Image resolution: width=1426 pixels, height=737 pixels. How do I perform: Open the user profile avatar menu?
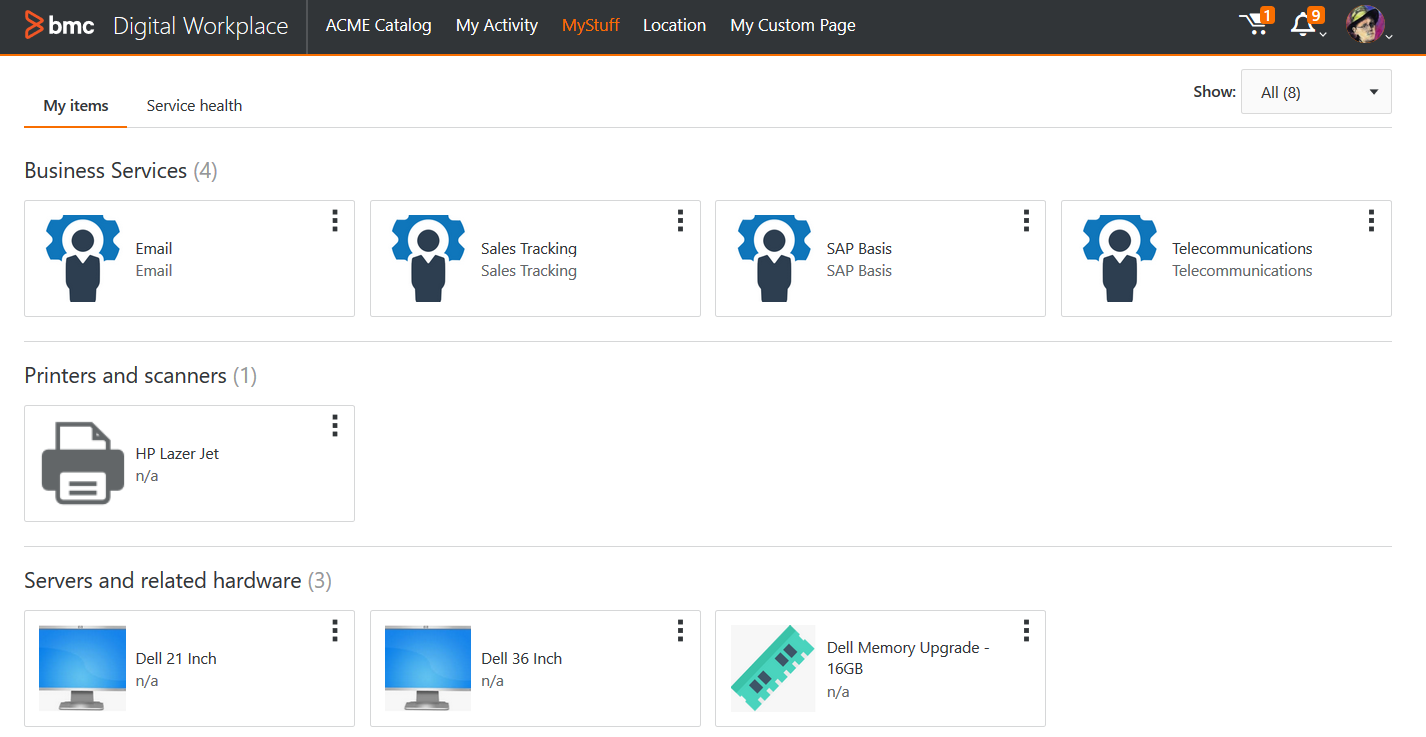point(1366,25)
